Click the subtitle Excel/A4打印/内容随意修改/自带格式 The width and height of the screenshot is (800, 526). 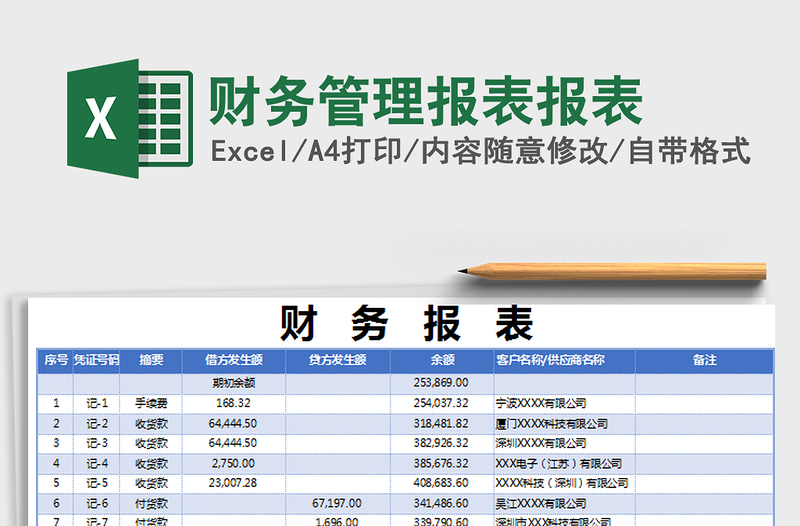coord(480,152)
